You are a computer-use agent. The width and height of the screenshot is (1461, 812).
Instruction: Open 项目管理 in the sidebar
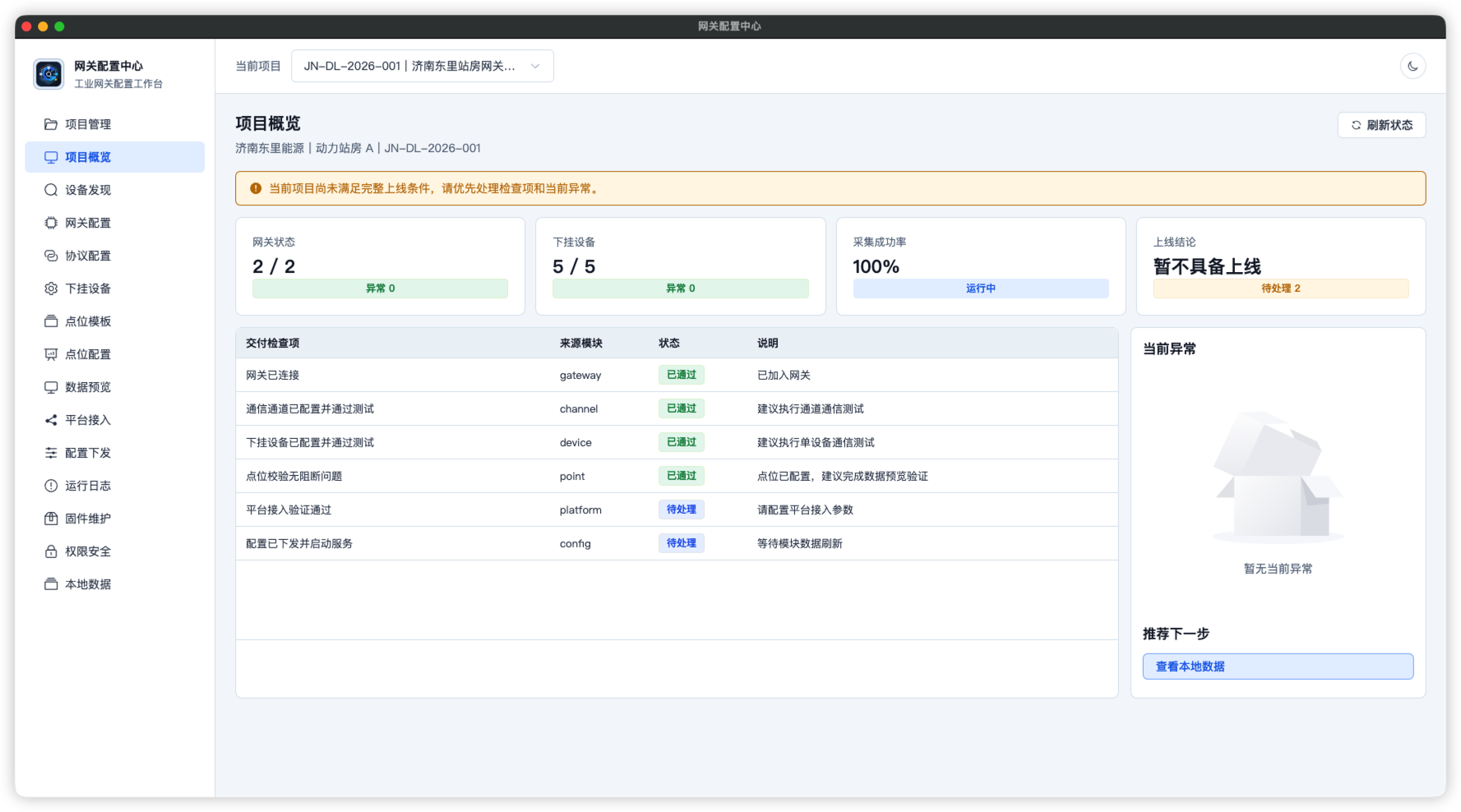point(115,124)
